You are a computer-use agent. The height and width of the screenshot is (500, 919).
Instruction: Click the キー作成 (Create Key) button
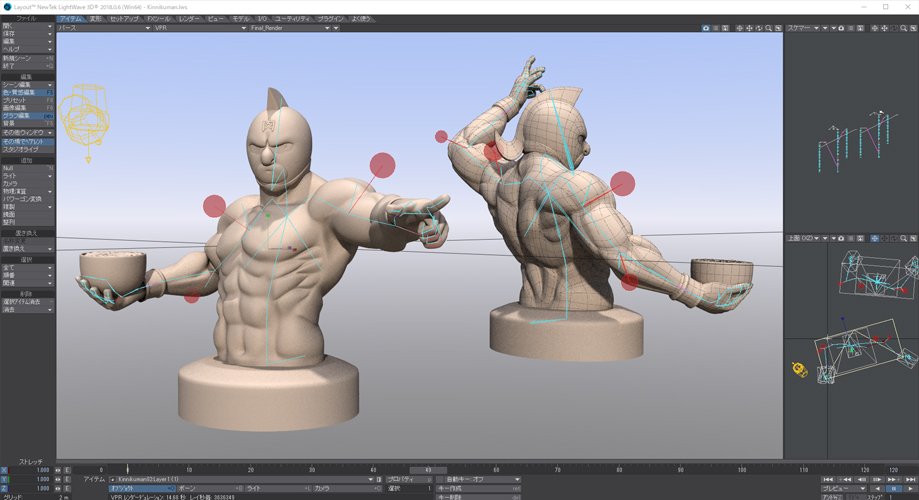pos(478,488)
